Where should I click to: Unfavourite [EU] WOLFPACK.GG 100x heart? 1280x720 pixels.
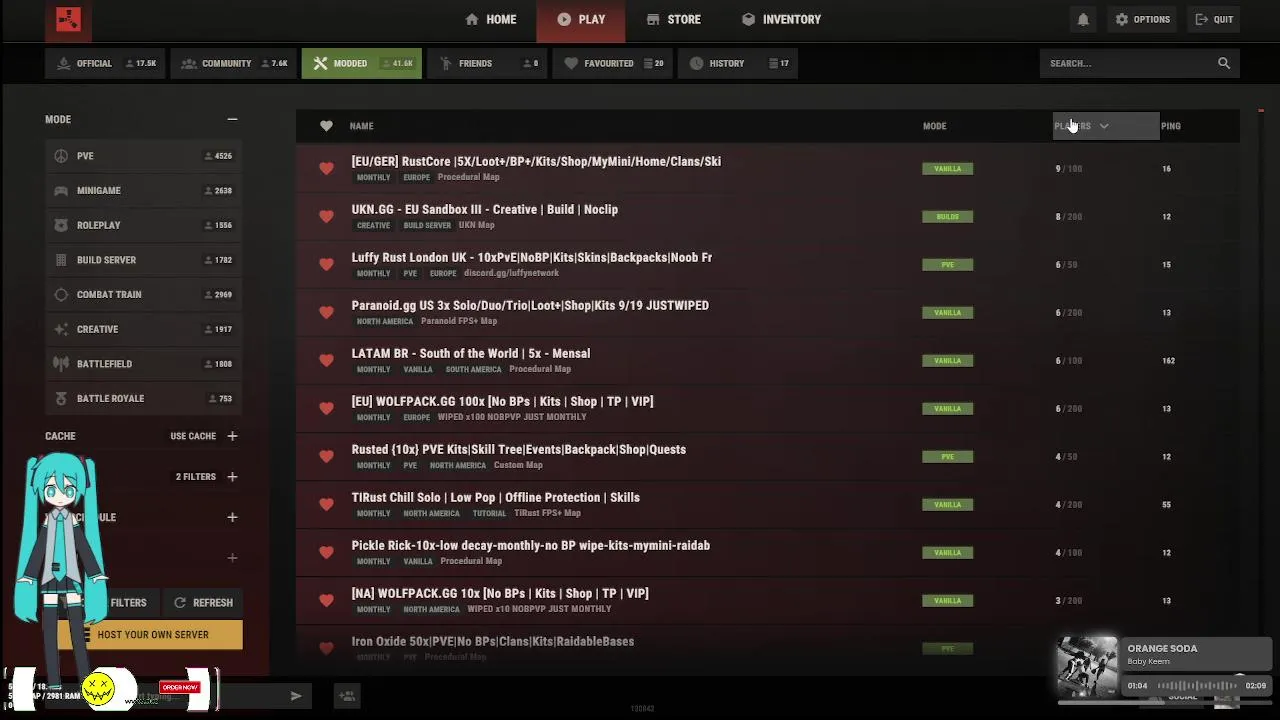pos(326,408)
